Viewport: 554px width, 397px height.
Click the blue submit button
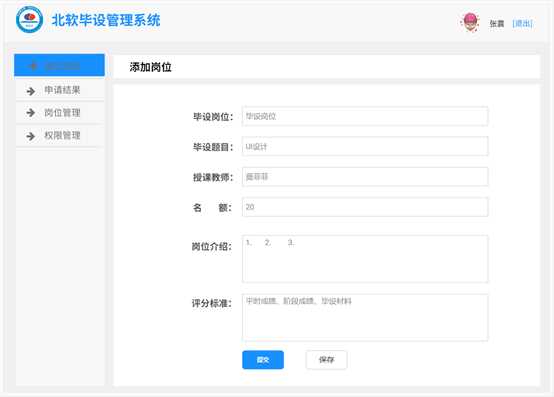(263, 360)
